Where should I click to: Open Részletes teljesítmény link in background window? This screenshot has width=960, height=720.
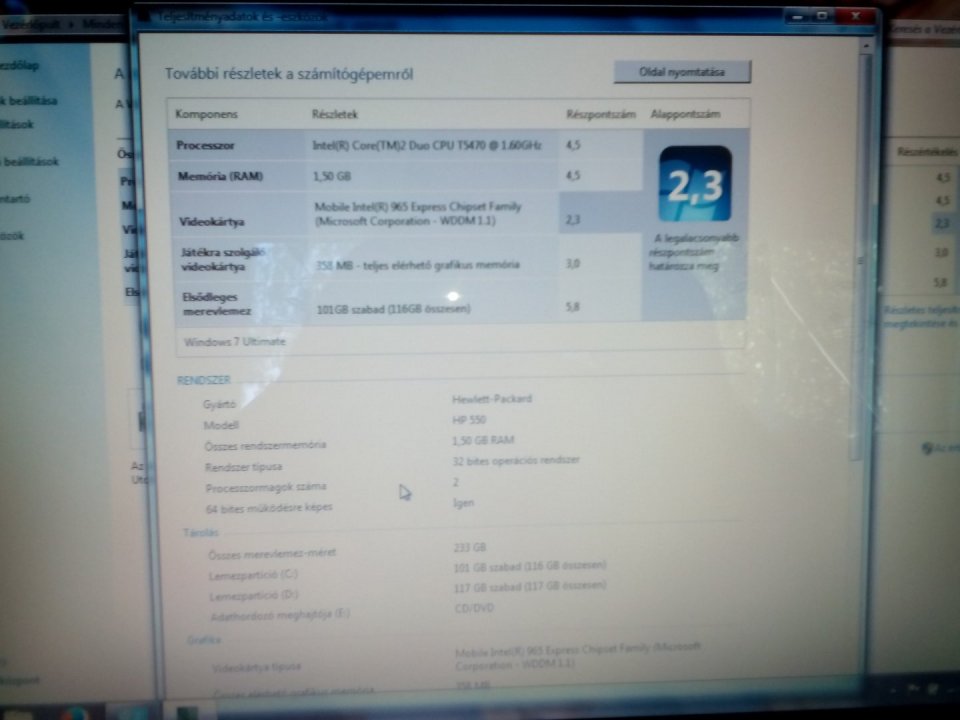[921, 317]
